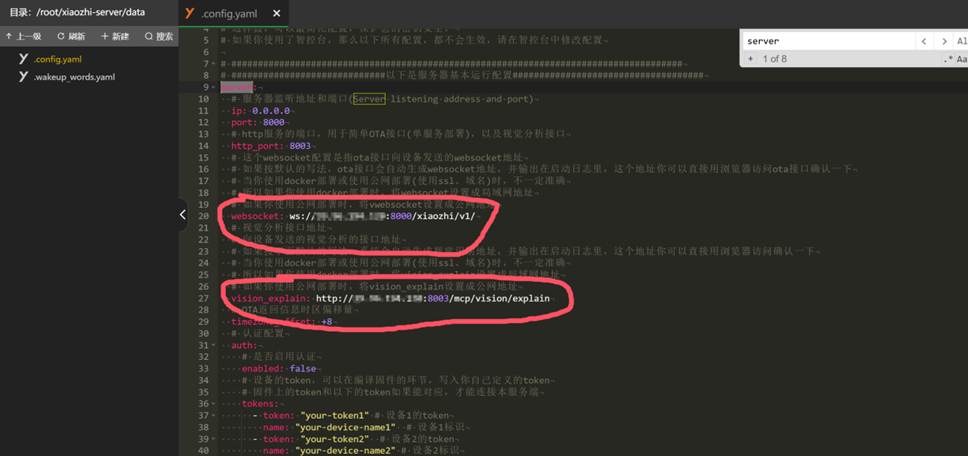The image size is (968, 456).
Task: Jump to the next search match
Action: click(x=943, y=41)
